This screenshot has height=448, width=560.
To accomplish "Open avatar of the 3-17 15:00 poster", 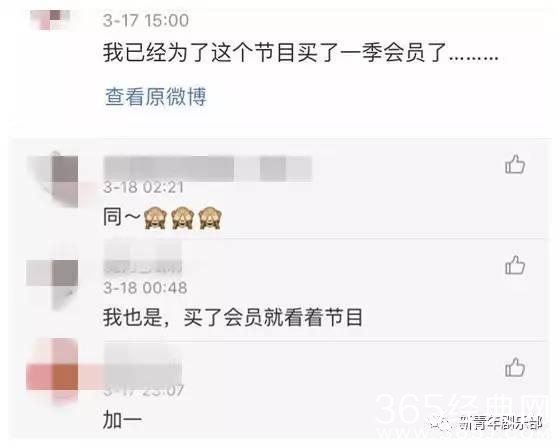I will click(x=50, y=20).
